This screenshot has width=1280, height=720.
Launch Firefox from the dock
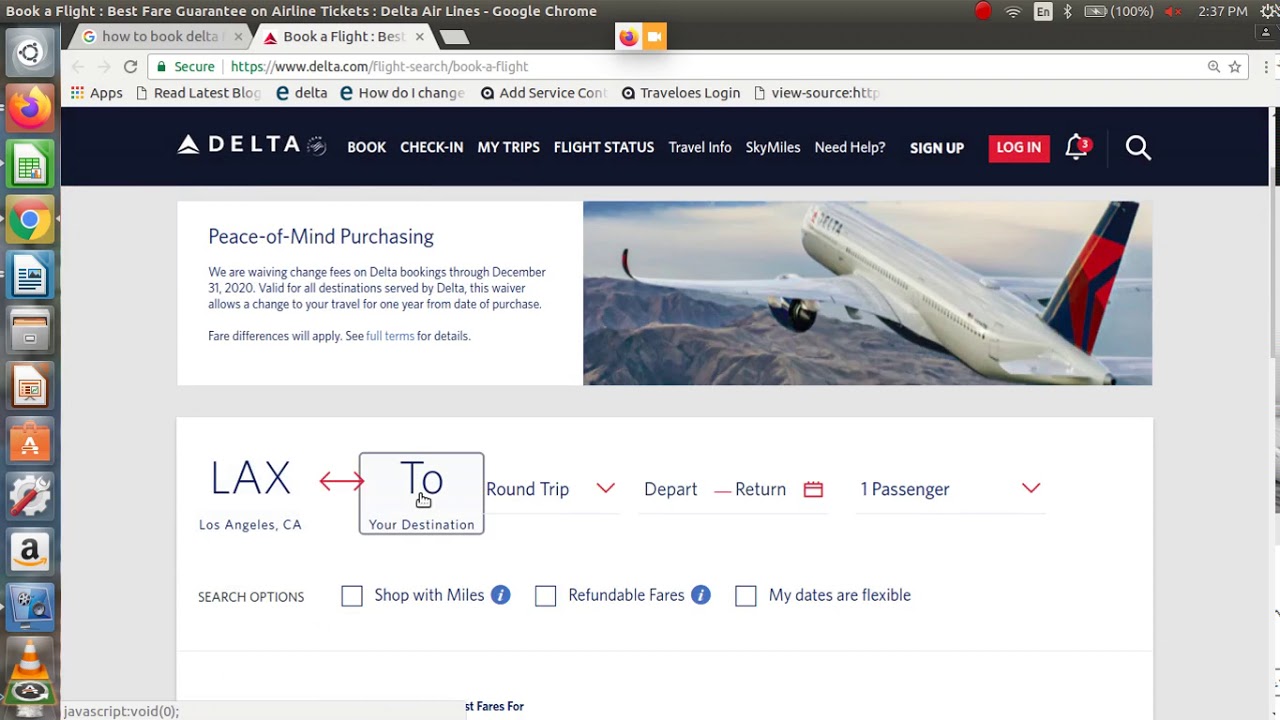coord(30,107)
